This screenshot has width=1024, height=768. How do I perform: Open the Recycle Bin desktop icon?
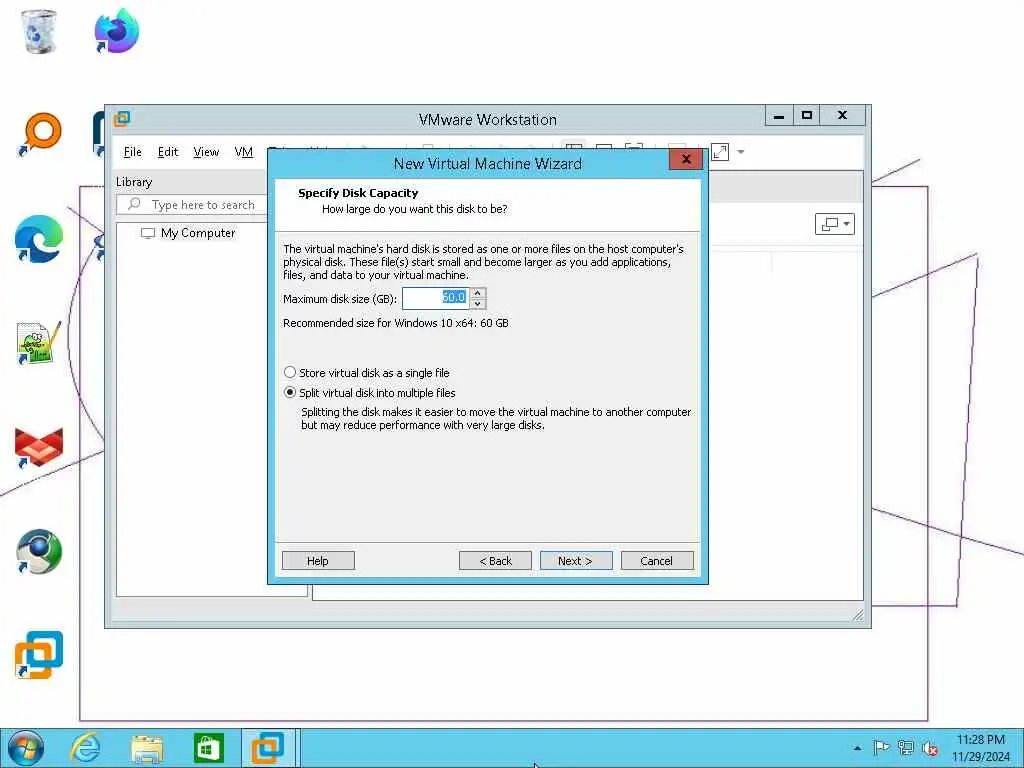tap(39, 31)
